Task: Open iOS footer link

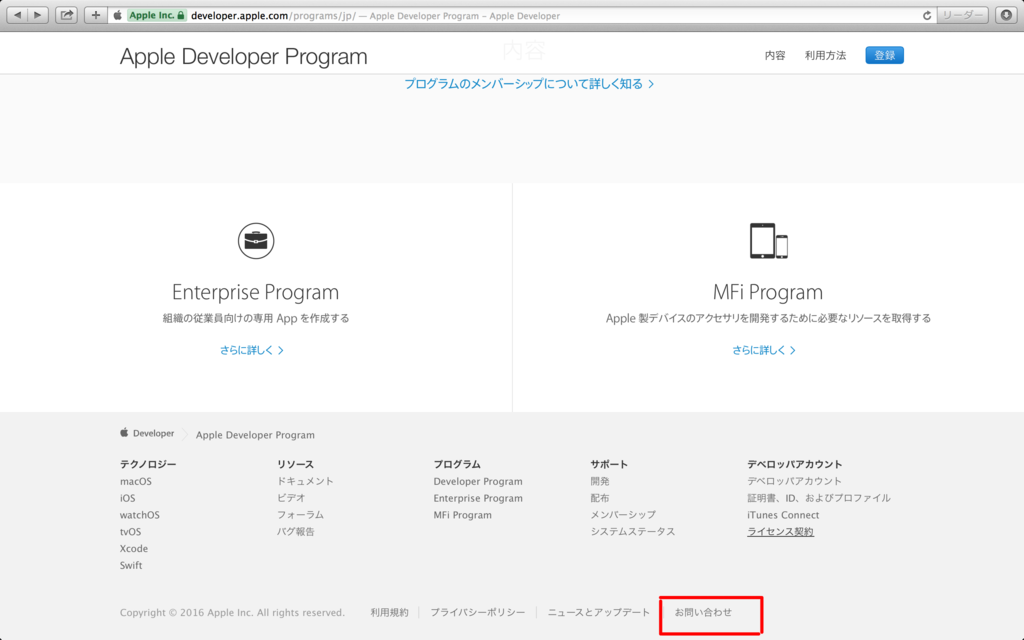Action: click(x=127, y=498)
